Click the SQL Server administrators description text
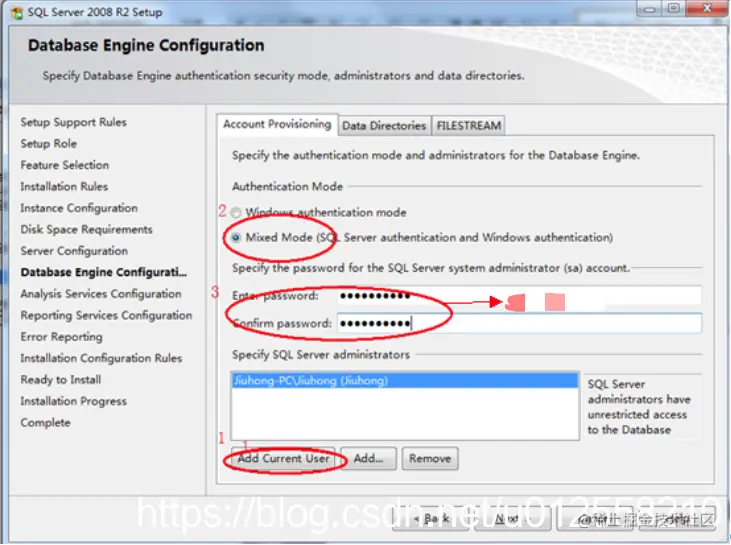Screen dimensions: 731x545 (x=639, y=407)
